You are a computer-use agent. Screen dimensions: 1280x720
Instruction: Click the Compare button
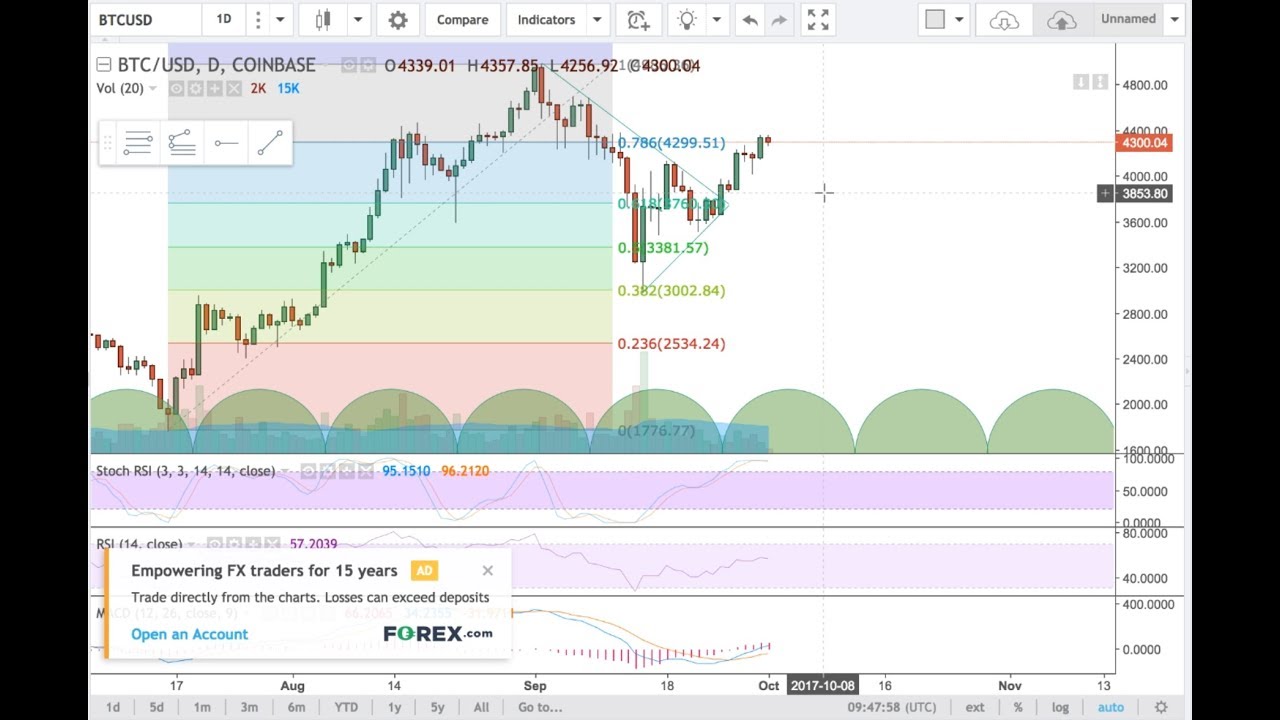(x=462, y=20)
